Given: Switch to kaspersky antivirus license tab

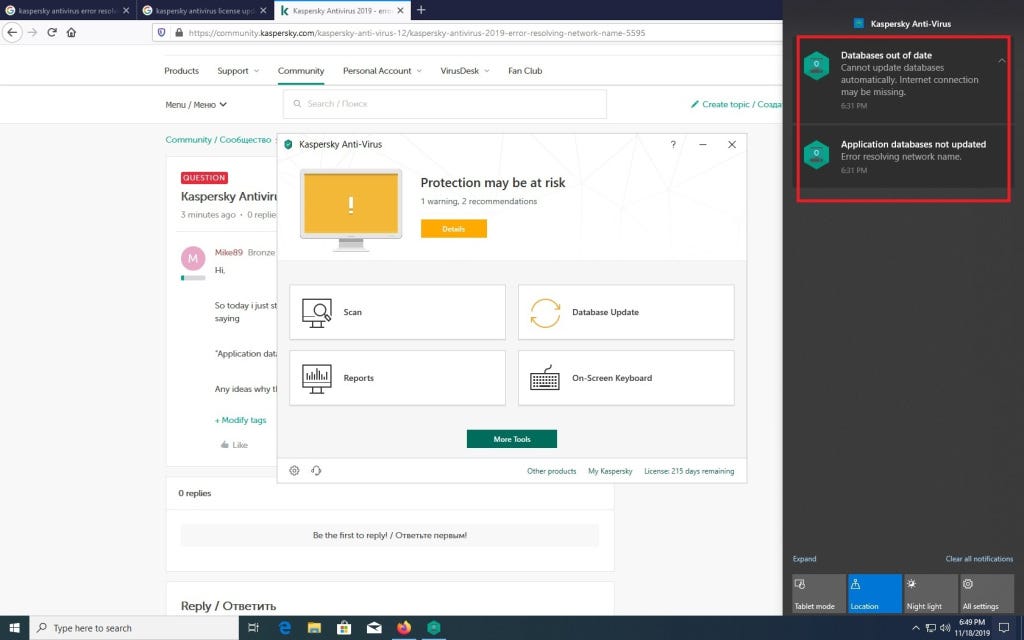Looking at the screenshot, I should point(204,10).
